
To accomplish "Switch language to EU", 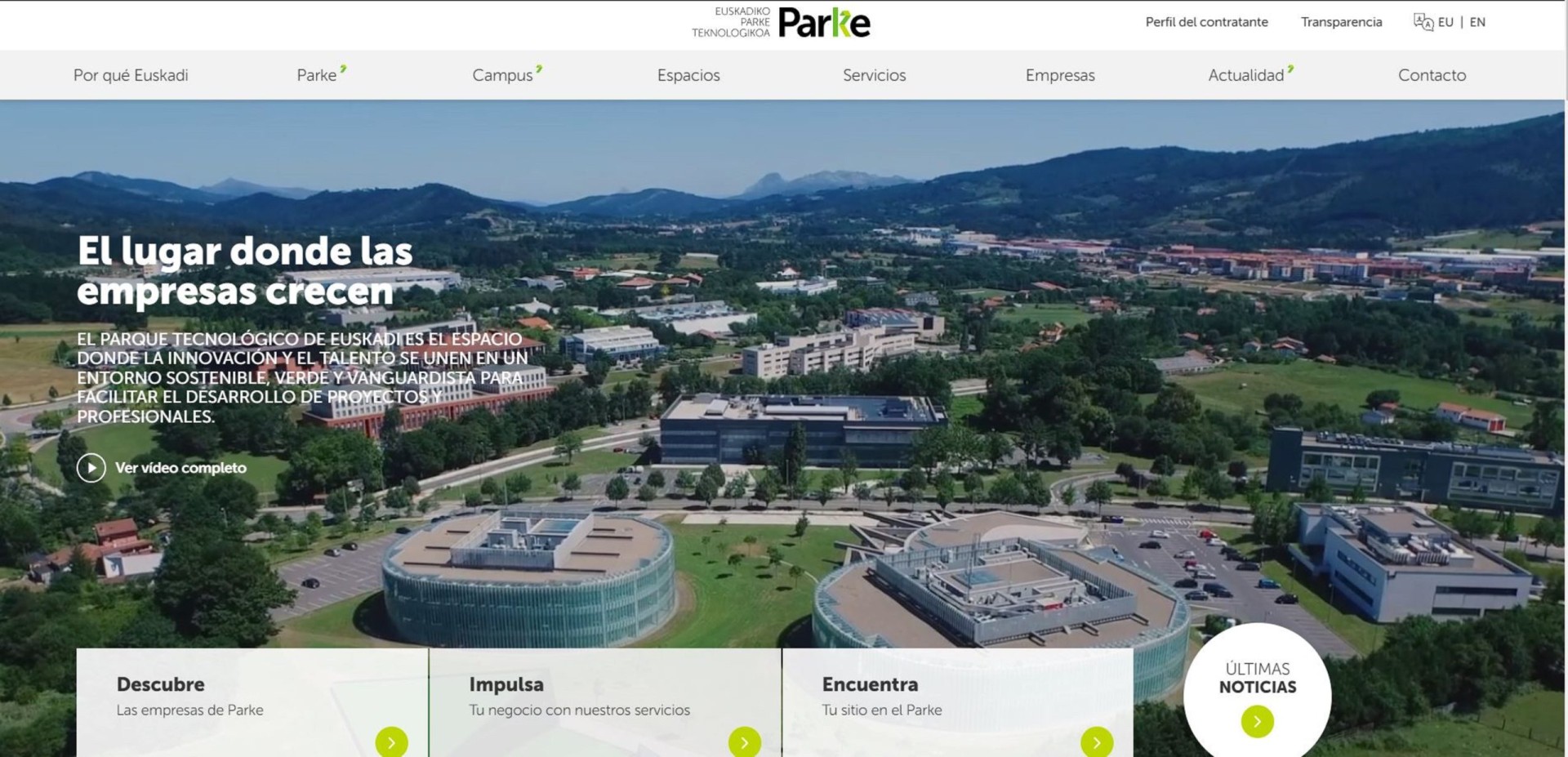I will 1445,22.
